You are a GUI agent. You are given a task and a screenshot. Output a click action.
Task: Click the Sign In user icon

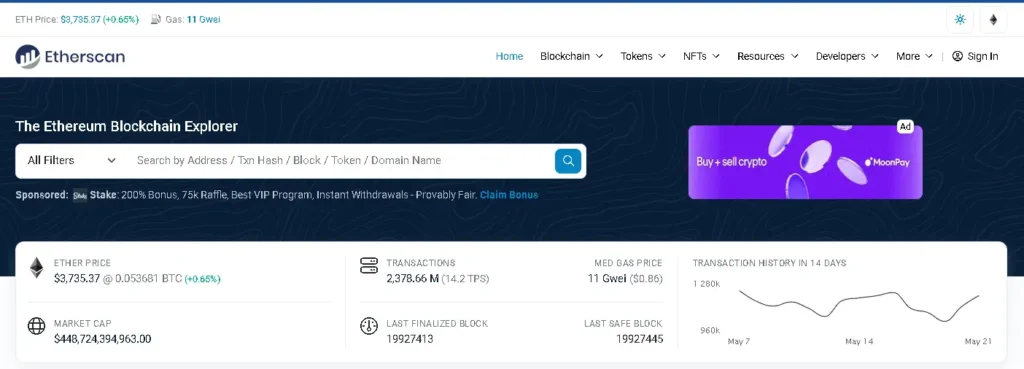coord(957,56)
